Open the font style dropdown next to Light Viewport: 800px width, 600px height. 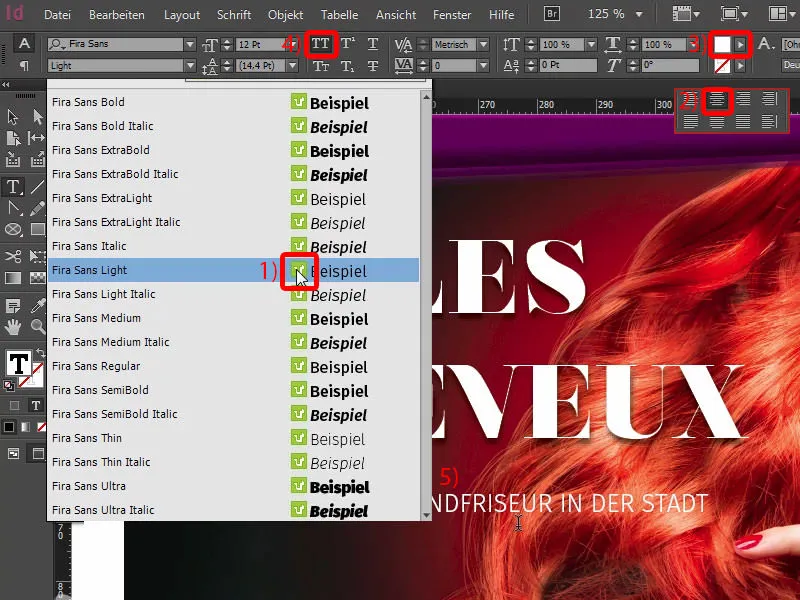coord(190,66)
